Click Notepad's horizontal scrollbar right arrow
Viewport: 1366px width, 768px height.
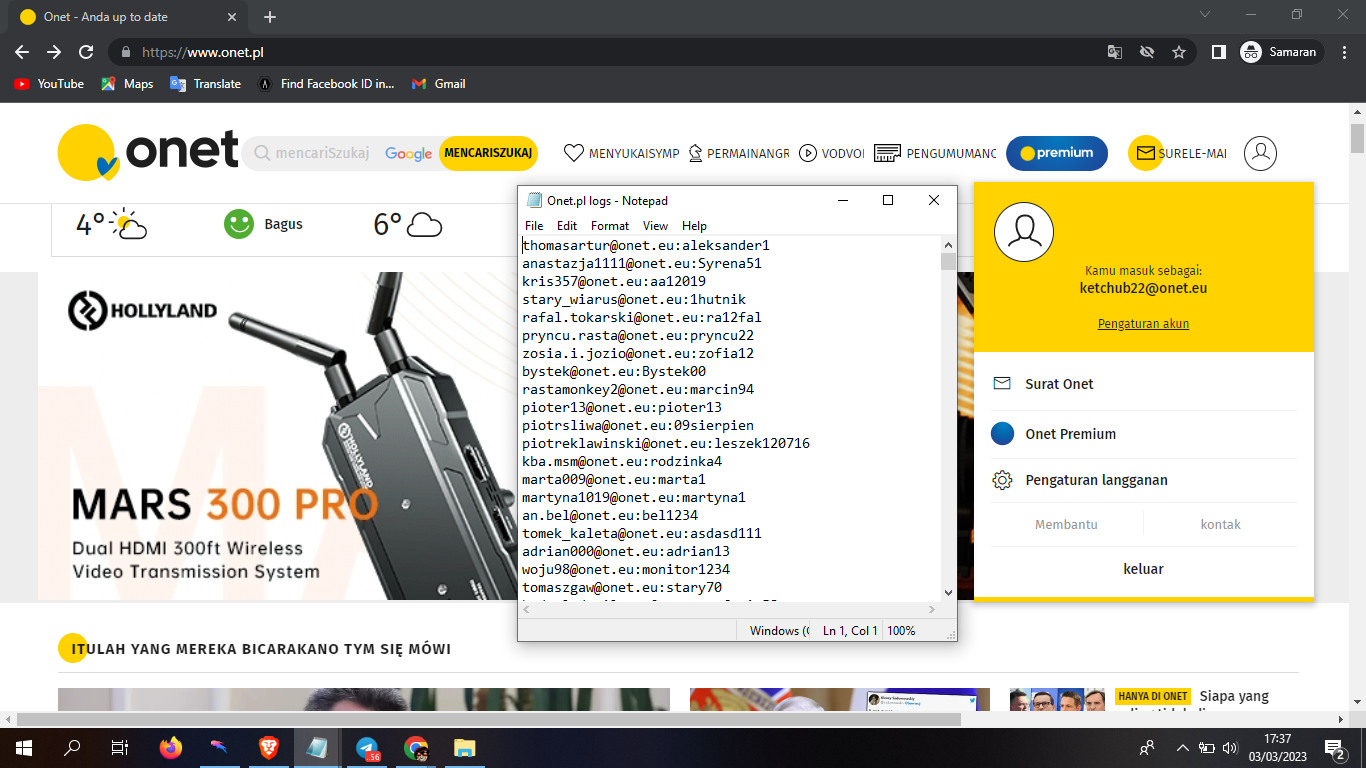(931, 610)
